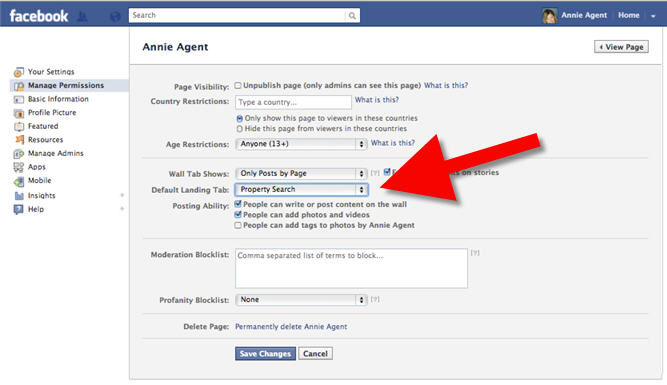Open Profanity Blocklist dropdown
Screen dimensions: 667x385
point(301,300)
